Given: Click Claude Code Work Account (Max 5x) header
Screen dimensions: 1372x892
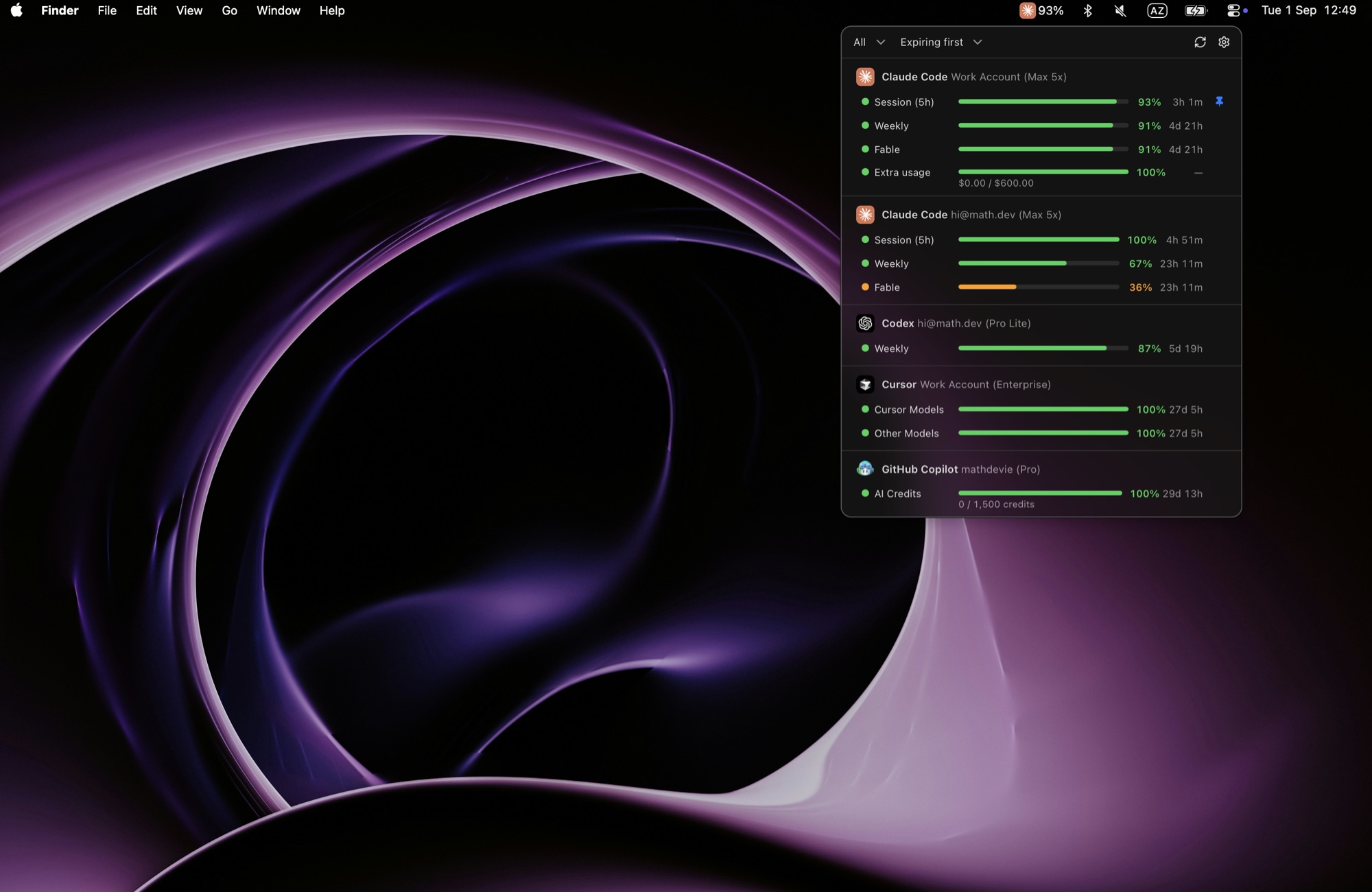Looking at the screenshot, I should click(973, 77).
